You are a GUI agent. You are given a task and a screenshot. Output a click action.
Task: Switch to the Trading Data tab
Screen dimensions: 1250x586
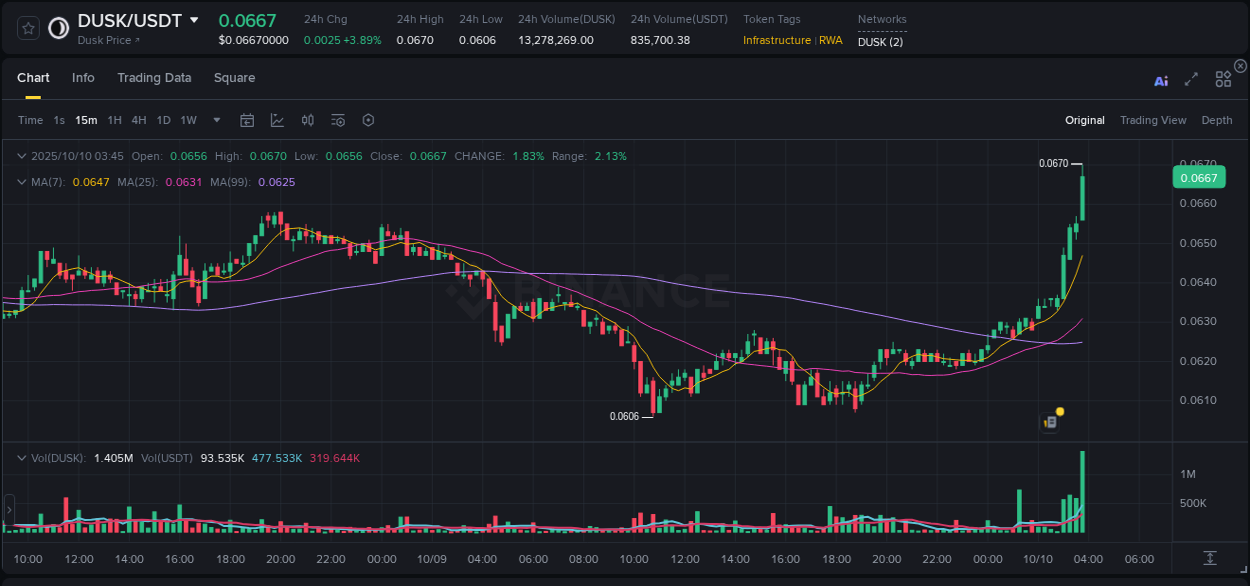click(154, 77)
